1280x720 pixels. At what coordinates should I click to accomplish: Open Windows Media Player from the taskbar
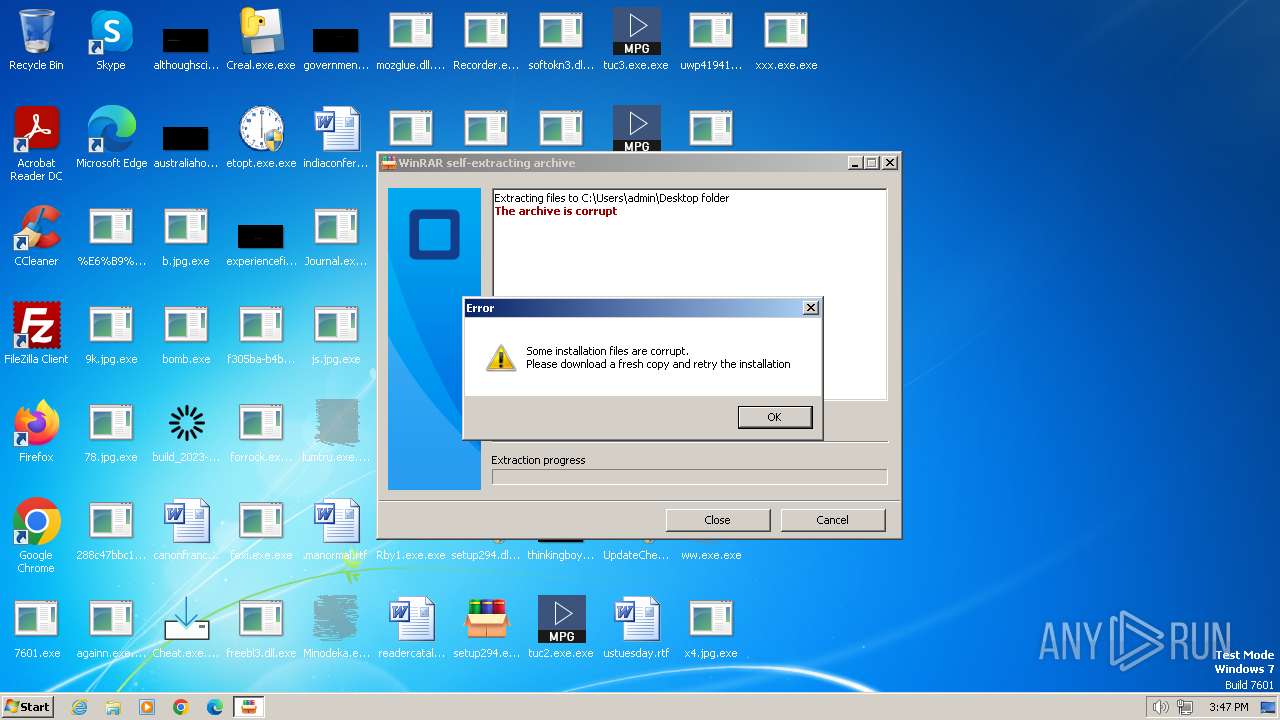[147, 707]
